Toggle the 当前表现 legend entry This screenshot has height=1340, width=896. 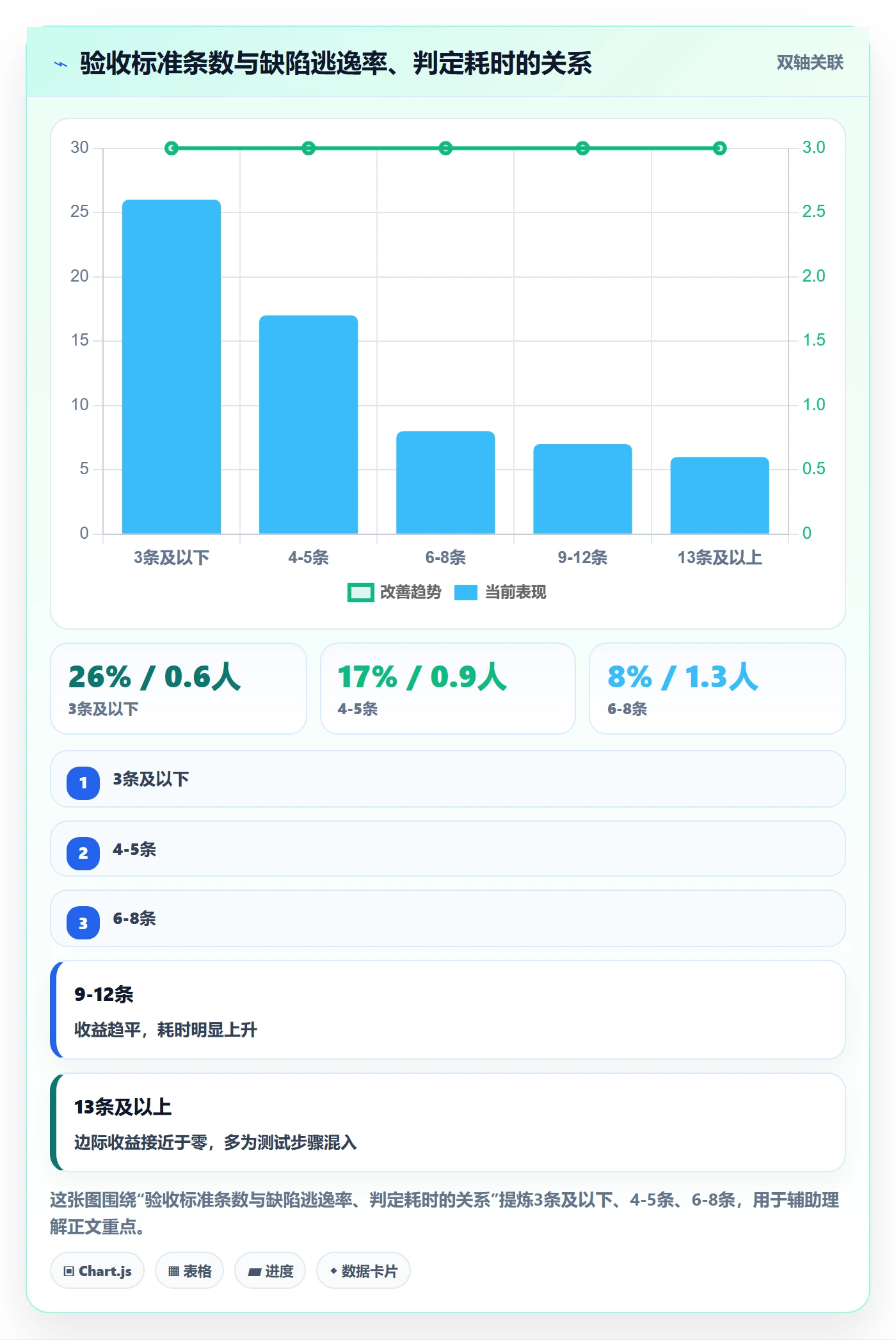pyautogui.click(x=500, y=593)
